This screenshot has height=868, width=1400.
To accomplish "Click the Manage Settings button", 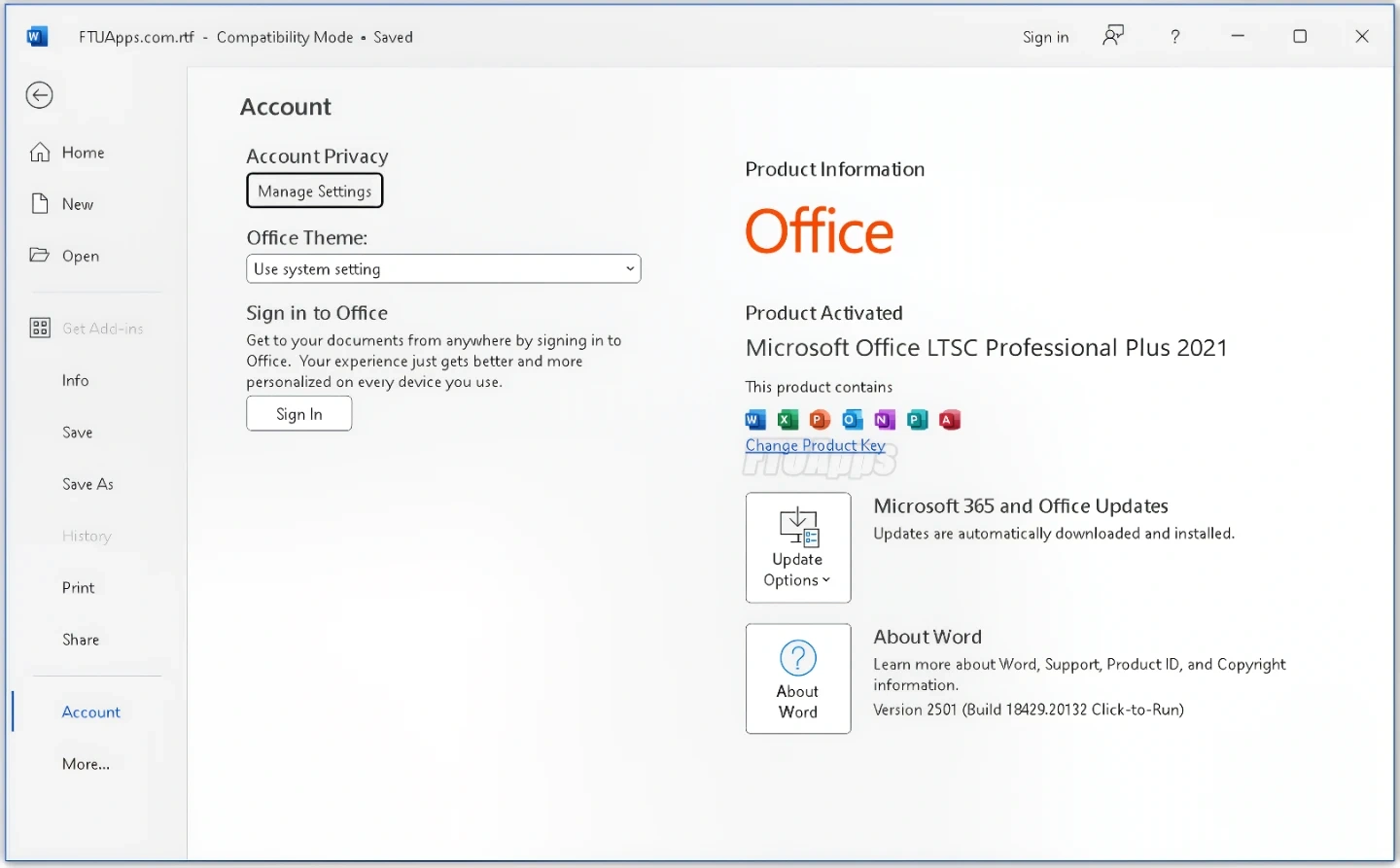I will point(315,191).
